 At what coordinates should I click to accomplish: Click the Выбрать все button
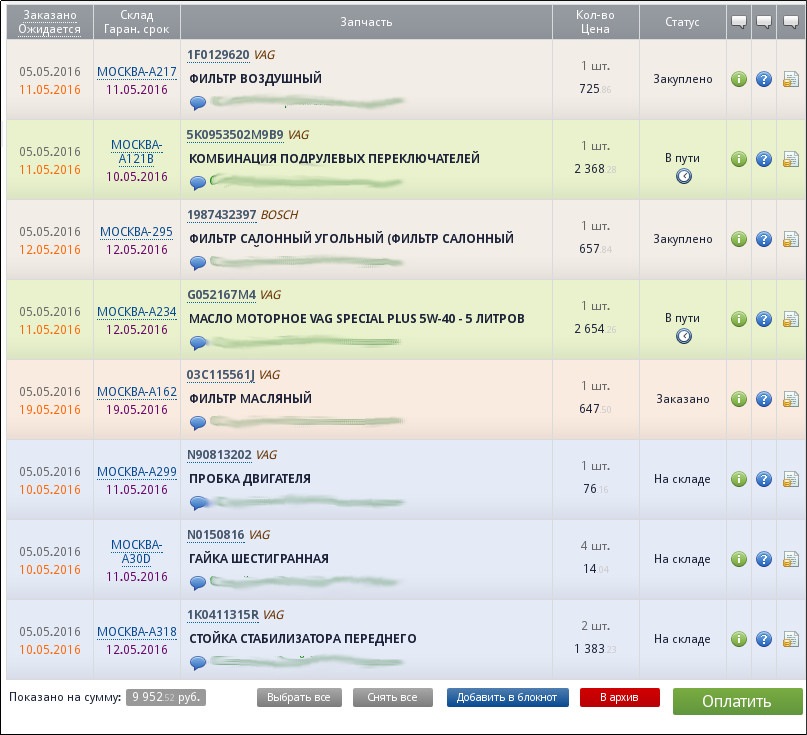tap(299, 697)
